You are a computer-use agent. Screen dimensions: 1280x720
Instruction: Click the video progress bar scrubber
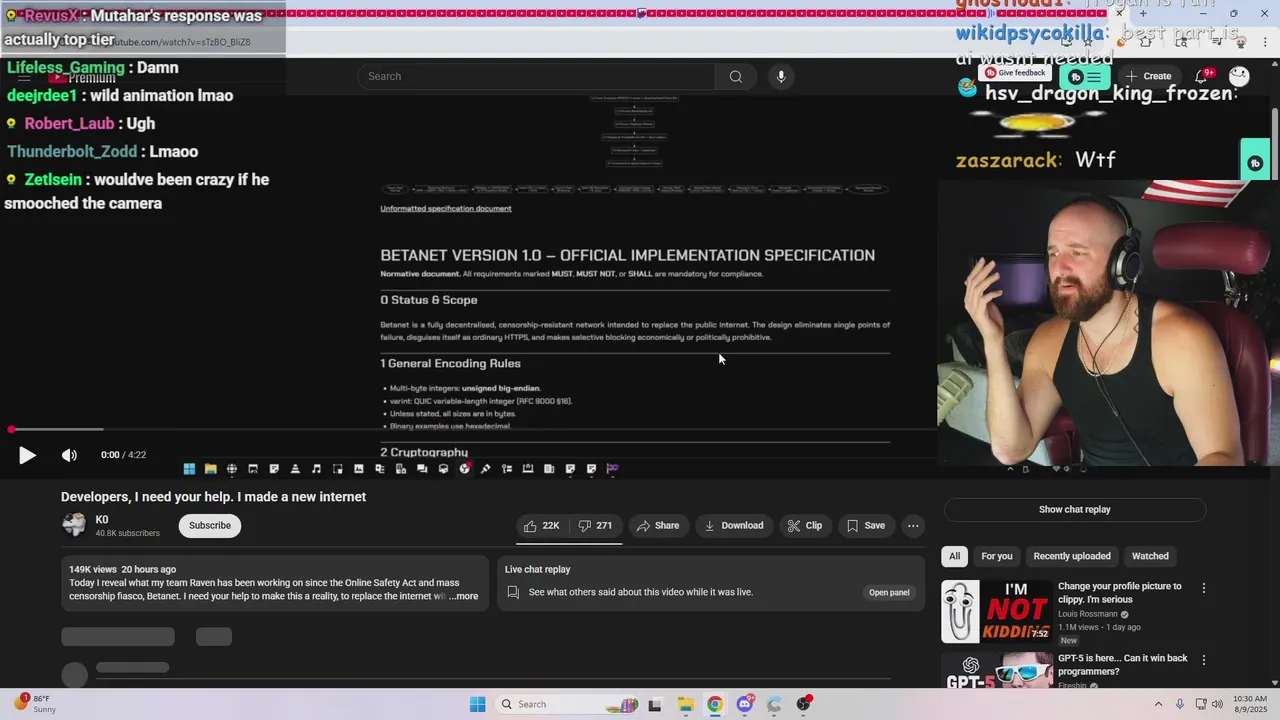[x=11, y=429]
